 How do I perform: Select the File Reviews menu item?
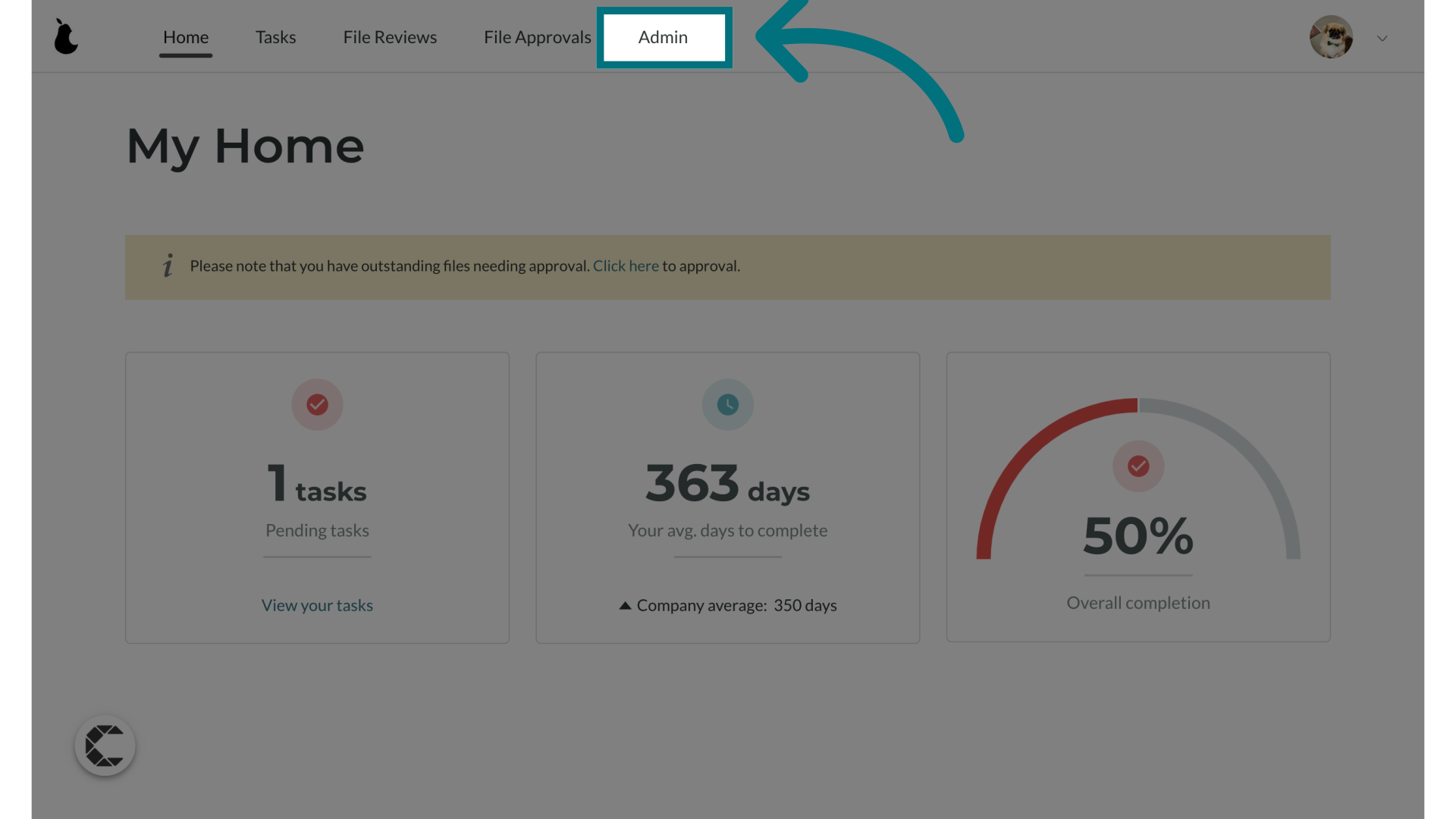390,36
